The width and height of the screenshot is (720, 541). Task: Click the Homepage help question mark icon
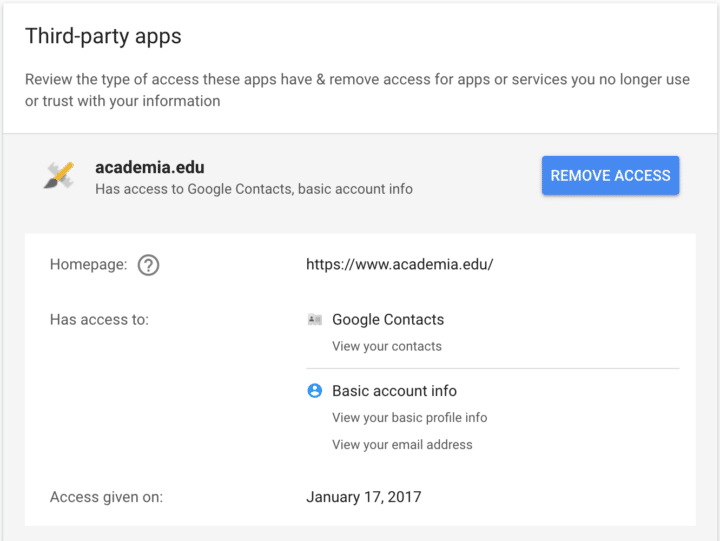[148, 265]
